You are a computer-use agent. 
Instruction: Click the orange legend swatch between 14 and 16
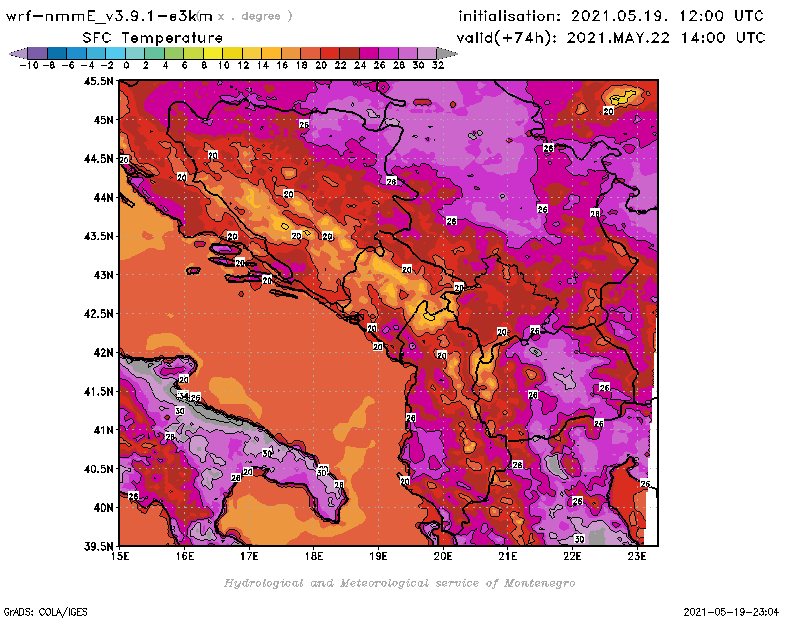[x=271, y=54]
